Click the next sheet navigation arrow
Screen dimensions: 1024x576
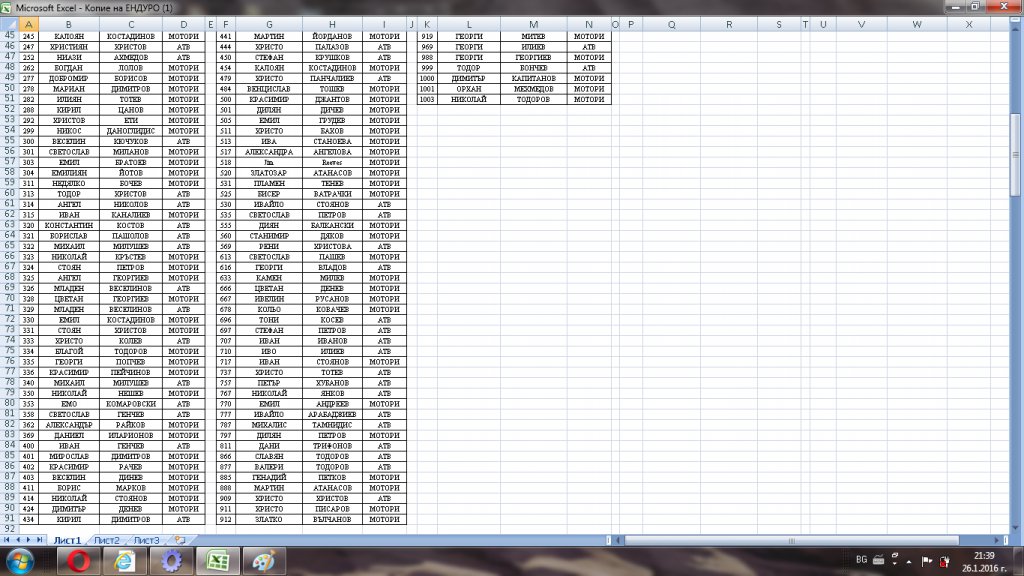click(x=28, y=540)
